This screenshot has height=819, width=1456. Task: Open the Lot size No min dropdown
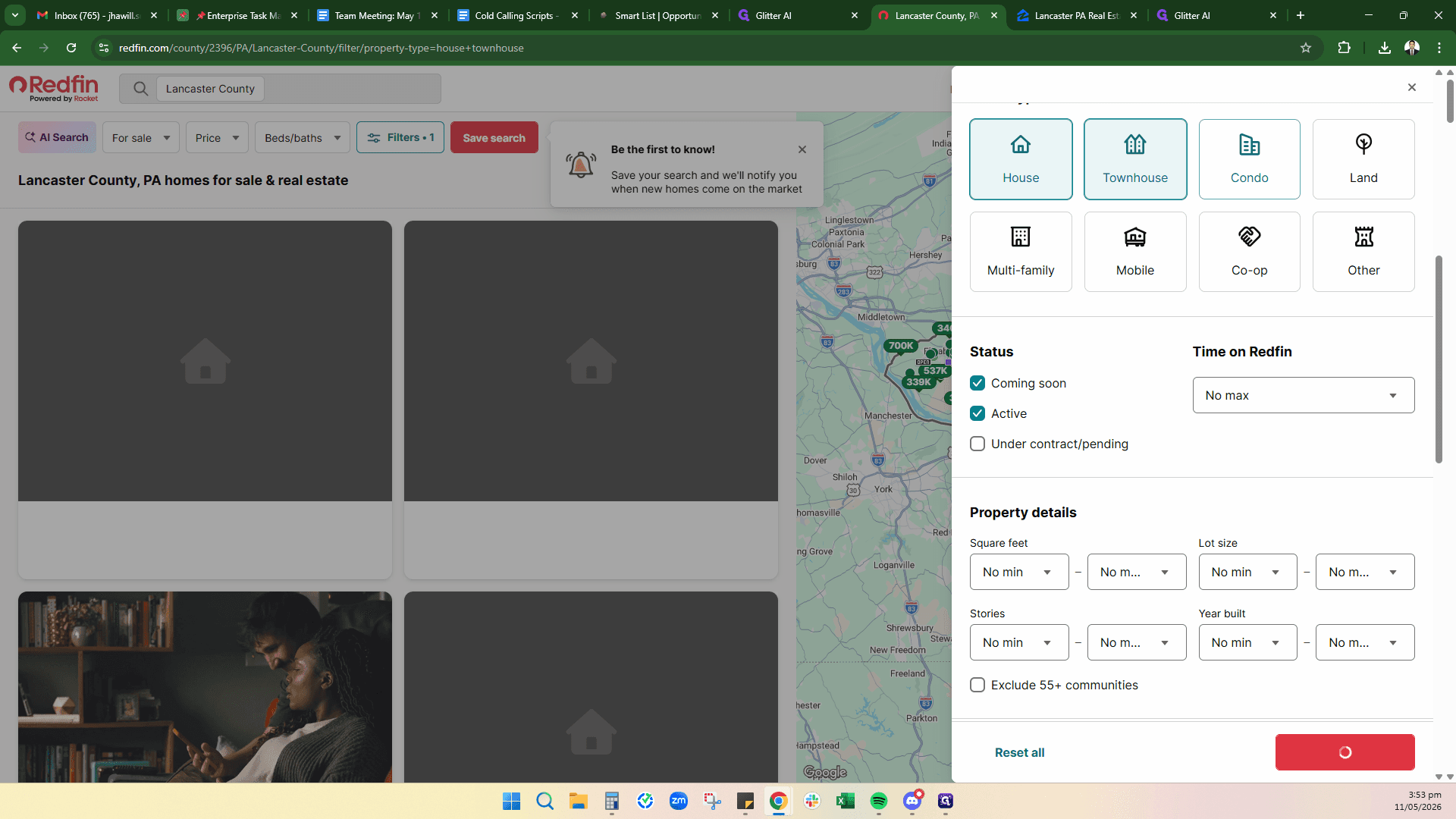[1247, 572]
